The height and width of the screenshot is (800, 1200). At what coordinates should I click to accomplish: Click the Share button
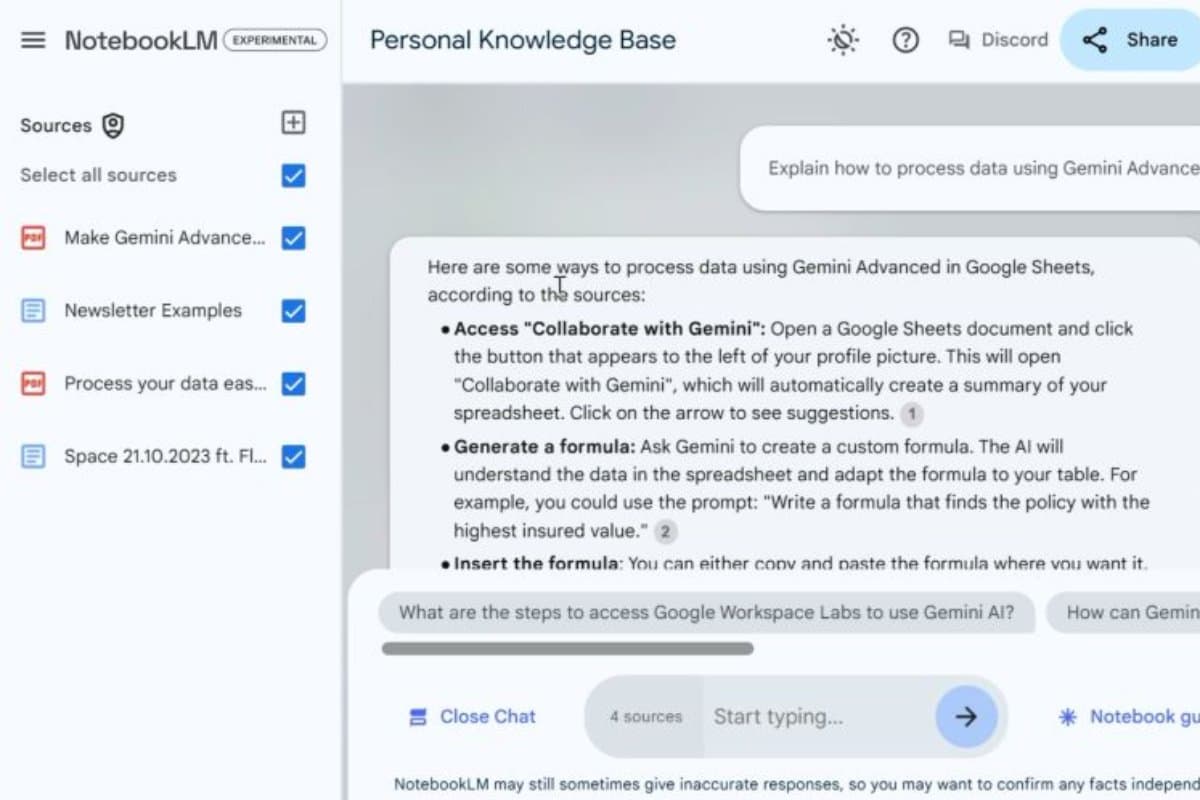point(1131,40)
